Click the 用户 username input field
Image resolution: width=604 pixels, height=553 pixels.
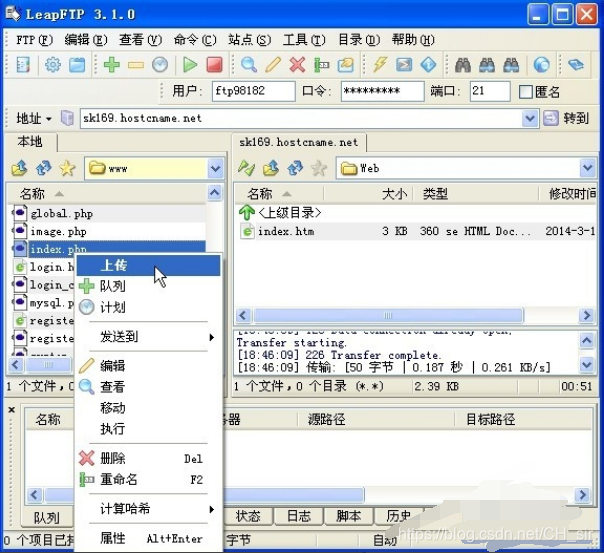(253, 91)
